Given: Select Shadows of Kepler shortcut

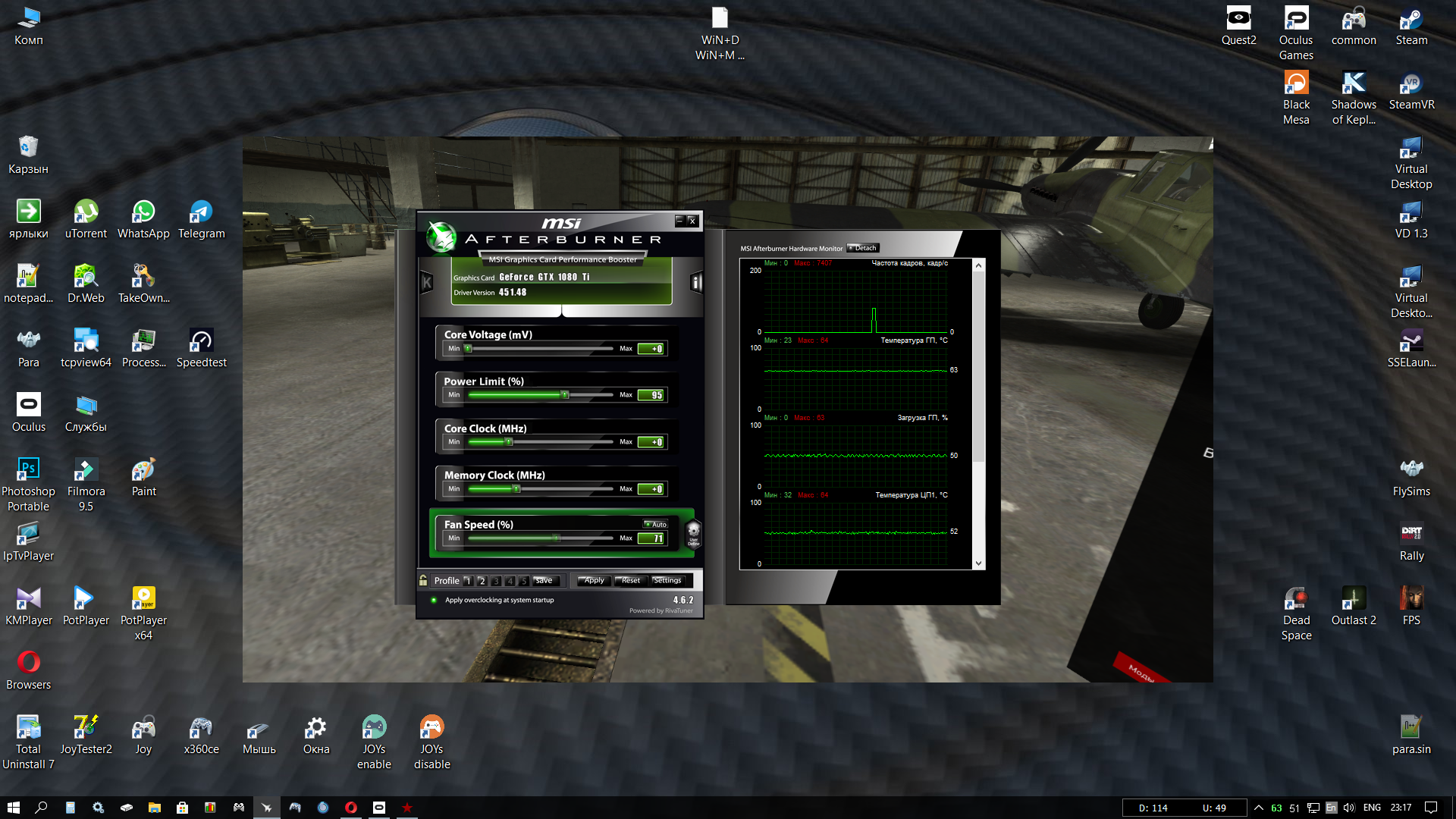Looking at the screenshot, I should [1354, 98].
